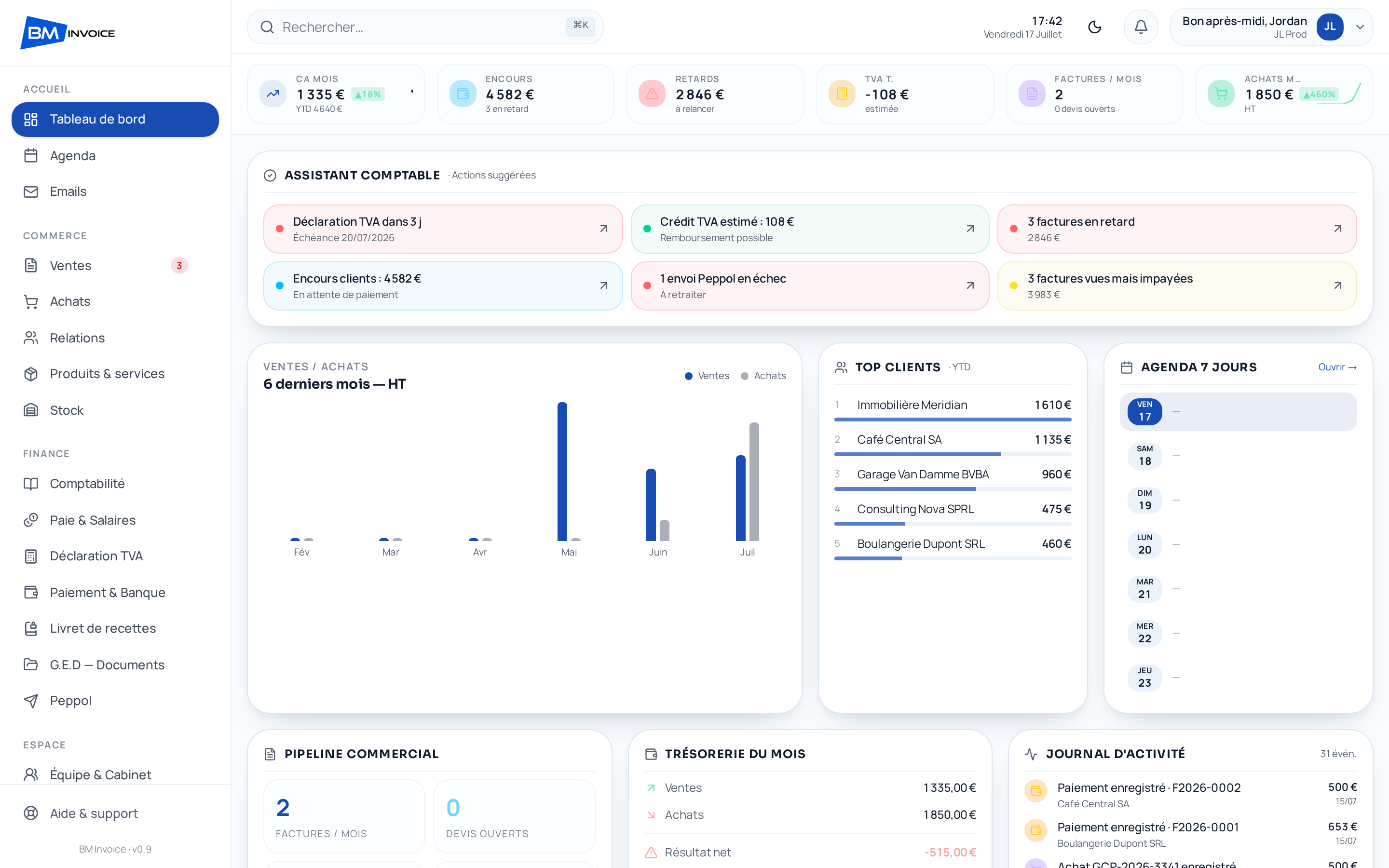Image resolution: width=1389 pixels, height=868 pixels.
Task: Click the Factures / Mois document icon
Action: tap(1032, 94)
